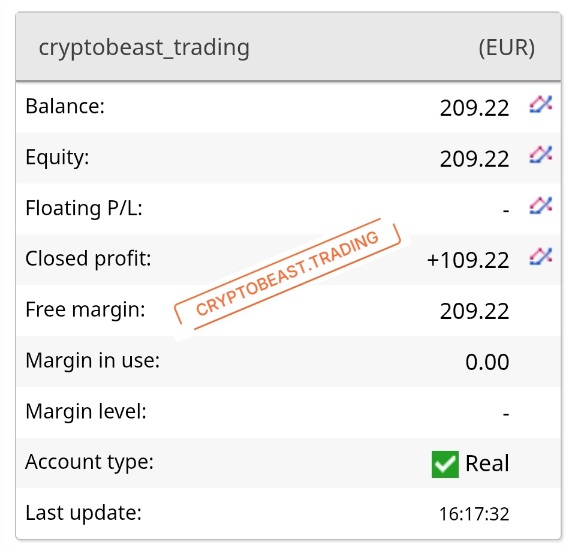Click the Balance value 209.22
572x548 pixels.
(474, 108)
